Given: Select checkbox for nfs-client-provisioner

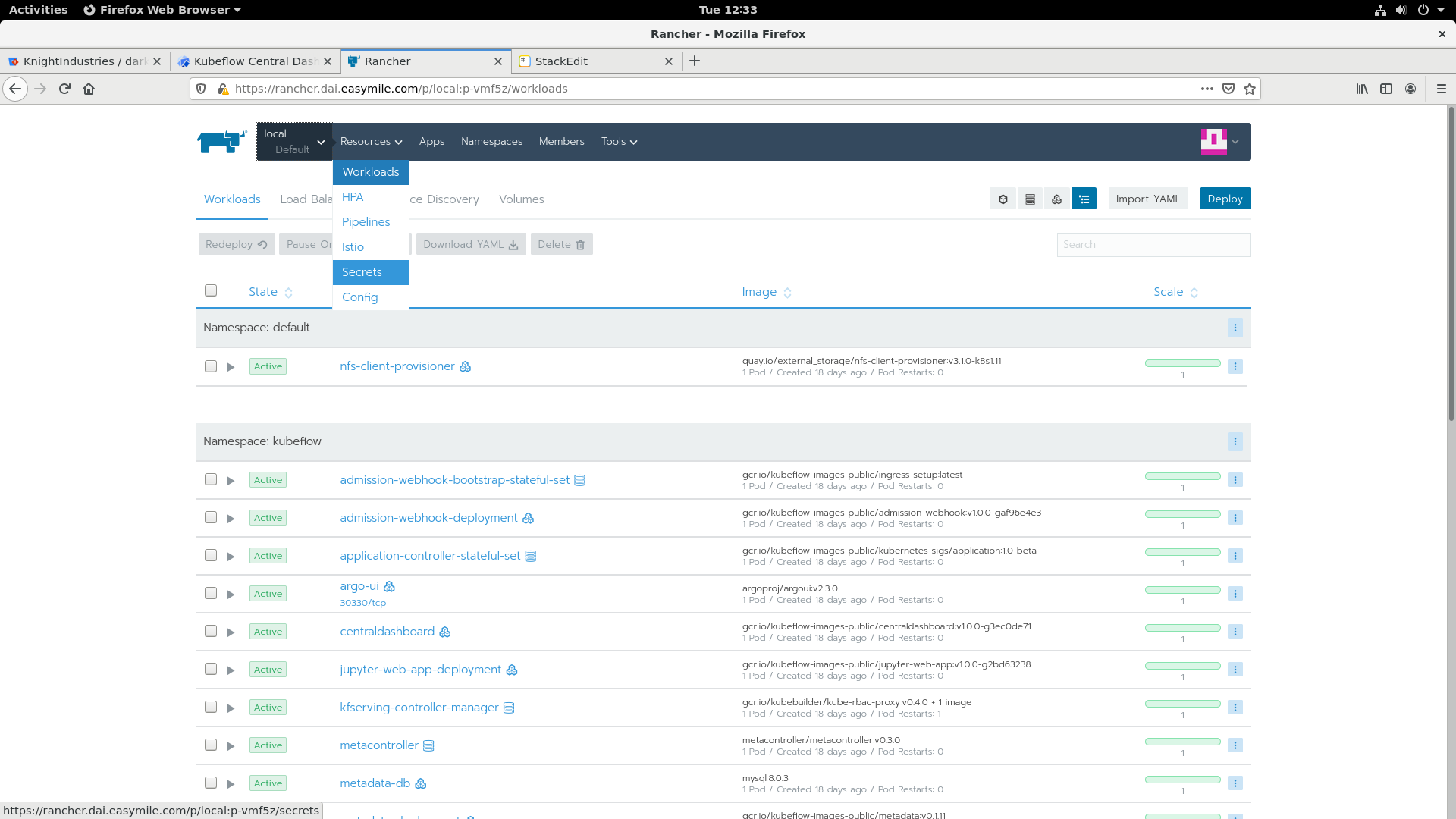Looking at the screenshot, I should click(x=211, y=366).
